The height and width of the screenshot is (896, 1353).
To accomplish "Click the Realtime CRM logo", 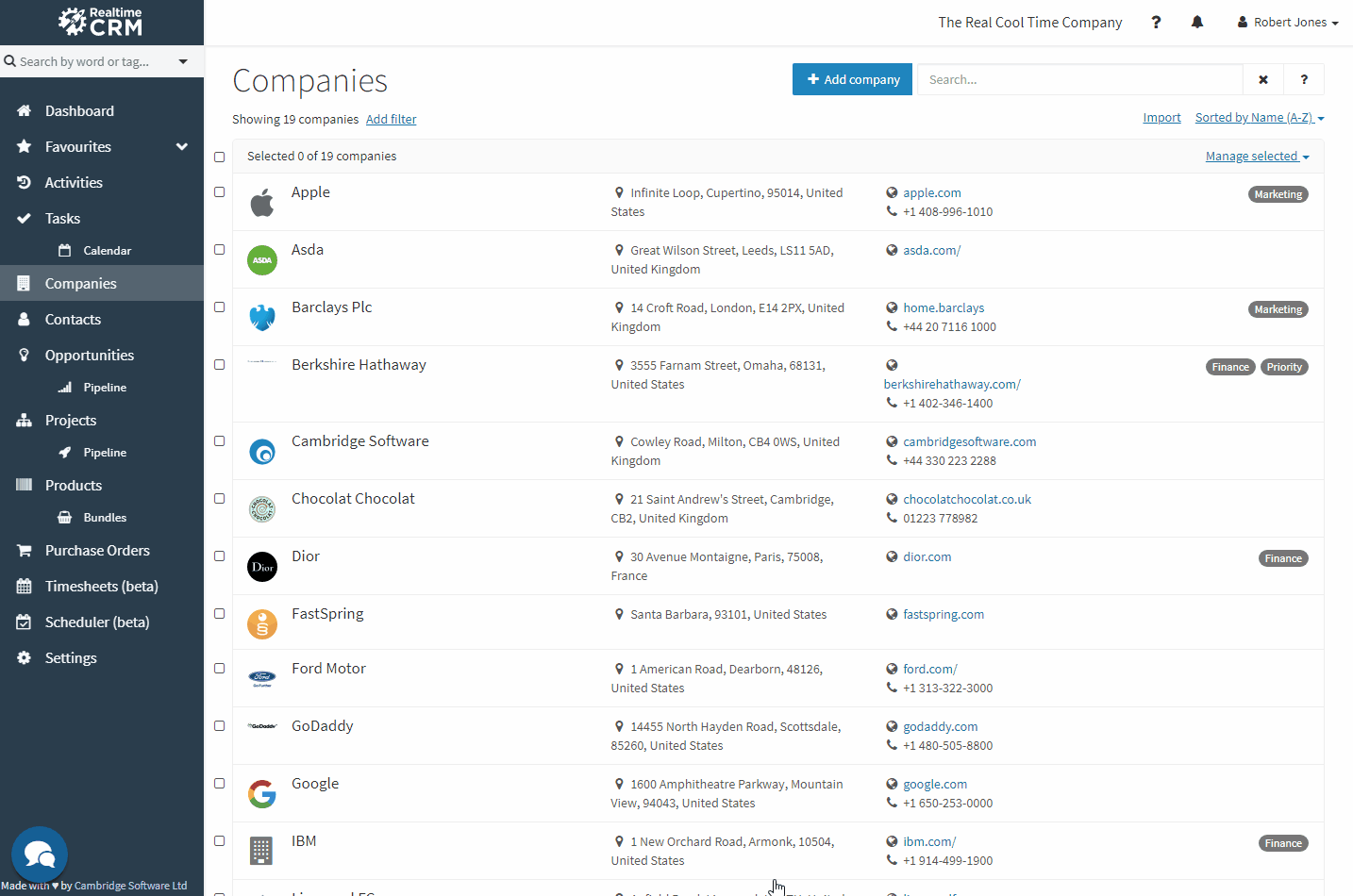I will (100, 22).
